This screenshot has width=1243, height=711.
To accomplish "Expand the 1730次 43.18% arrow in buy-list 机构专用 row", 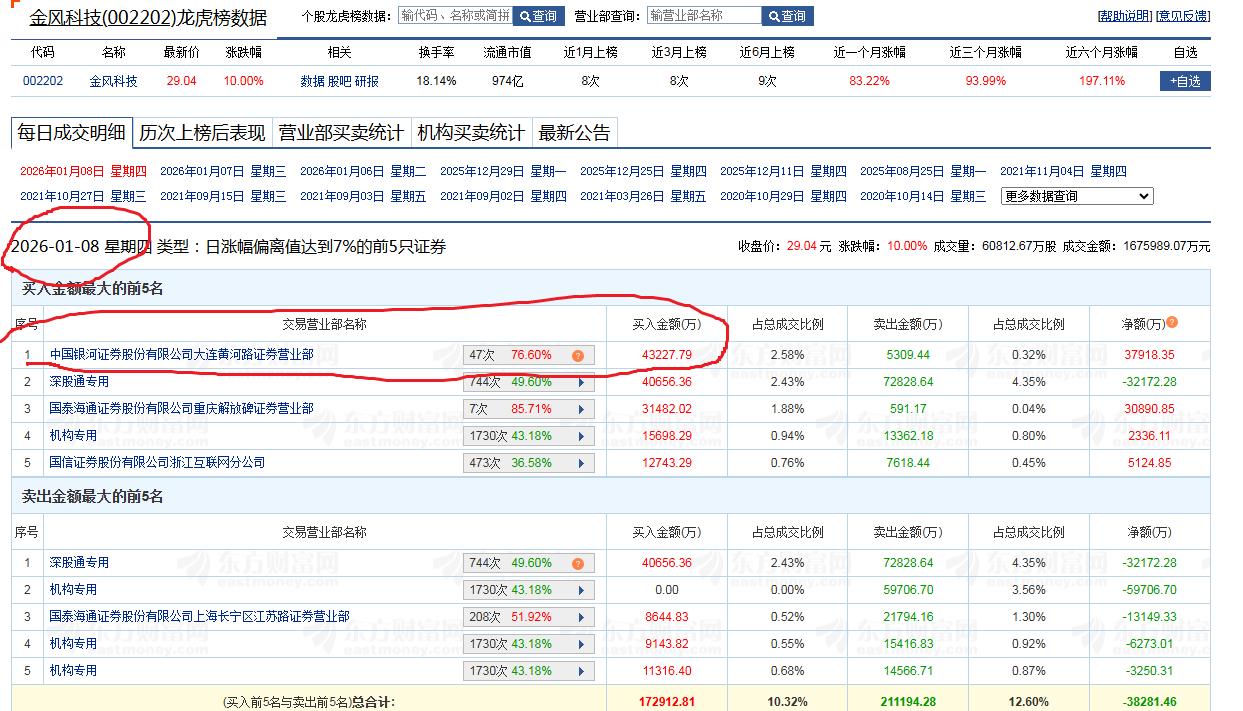I will [581, 436].
